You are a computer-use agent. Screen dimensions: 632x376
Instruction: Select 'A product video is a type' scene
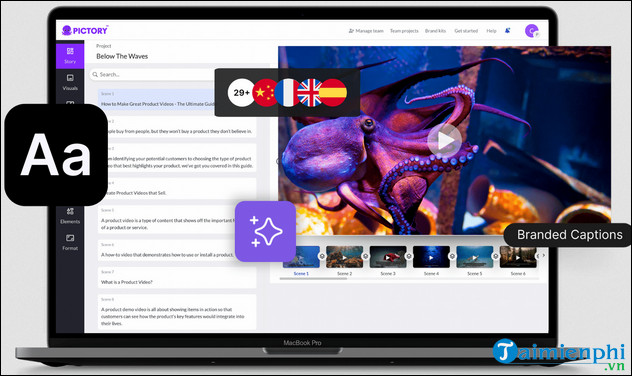(x=177, y=219)
